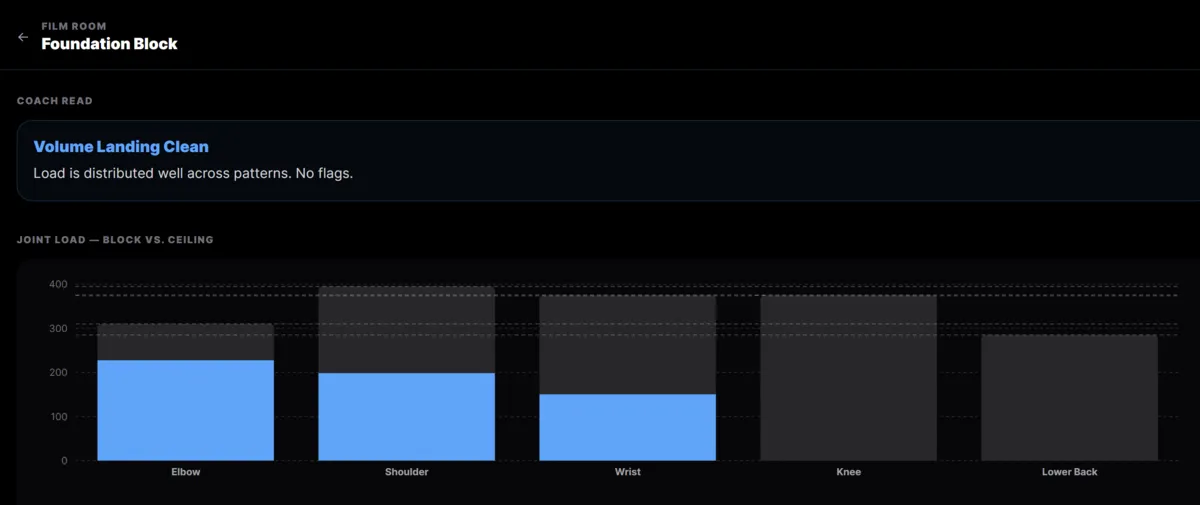The image size is (1200, 505).
Task: Click the Elbow axis label
Action: (x=185, y=472)
